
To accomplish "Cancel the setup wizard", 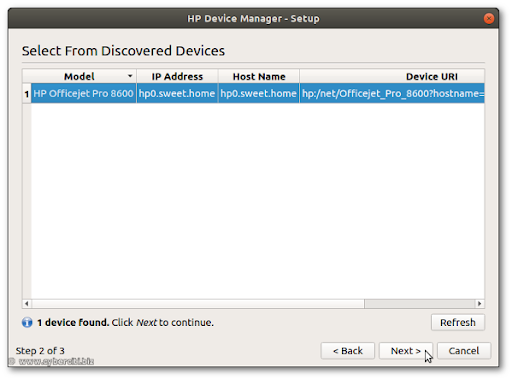I will pos(464,351).
